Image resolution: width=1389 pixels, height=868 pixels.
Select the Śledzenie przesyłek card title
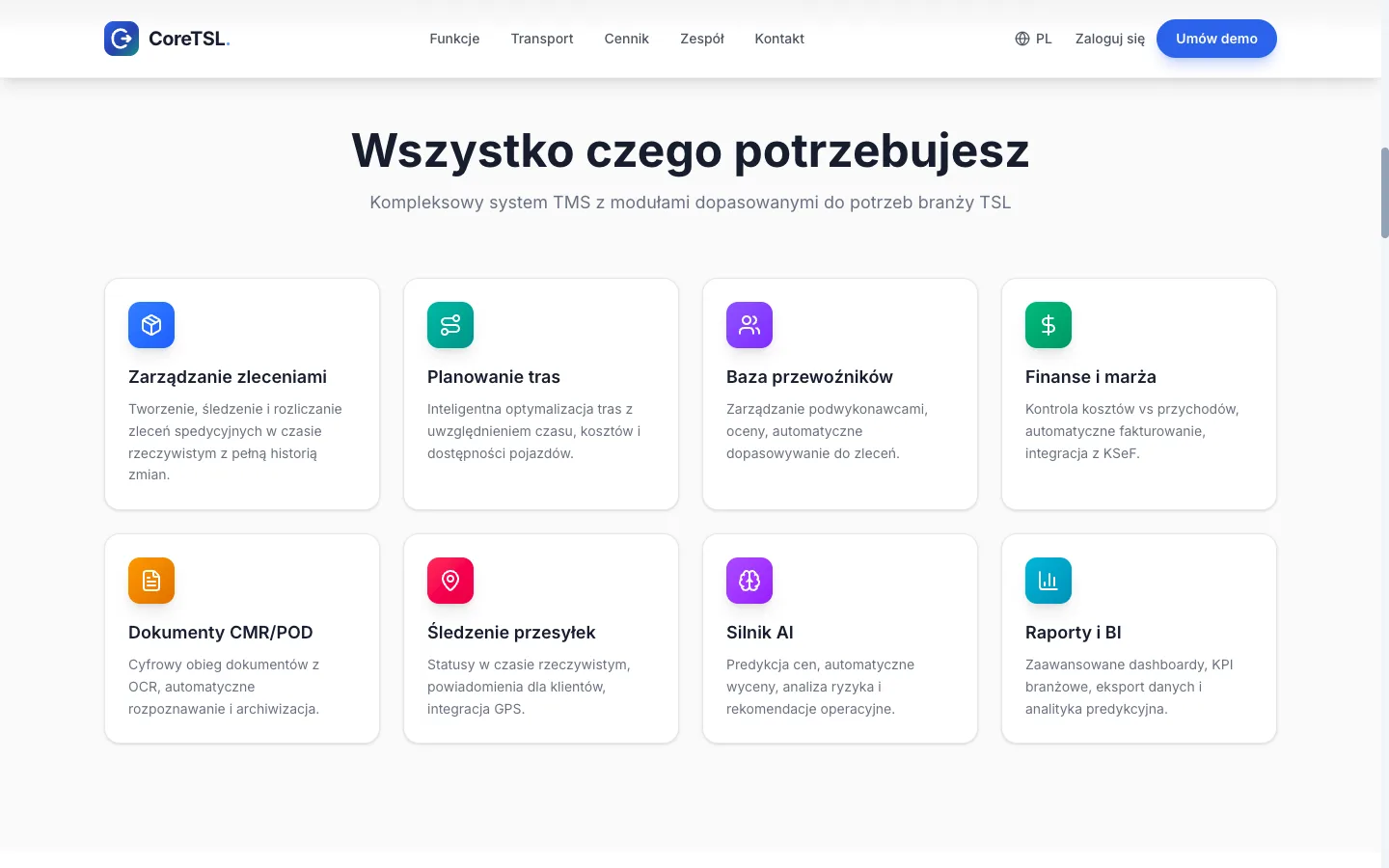coord(511,633)
